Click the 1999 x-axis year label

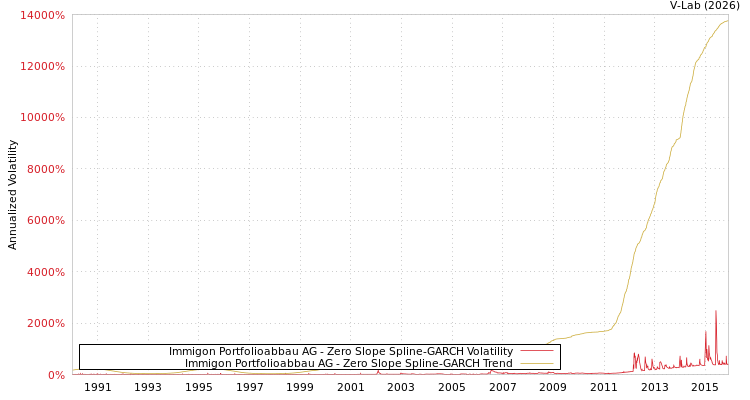click(x=300, y=387)
